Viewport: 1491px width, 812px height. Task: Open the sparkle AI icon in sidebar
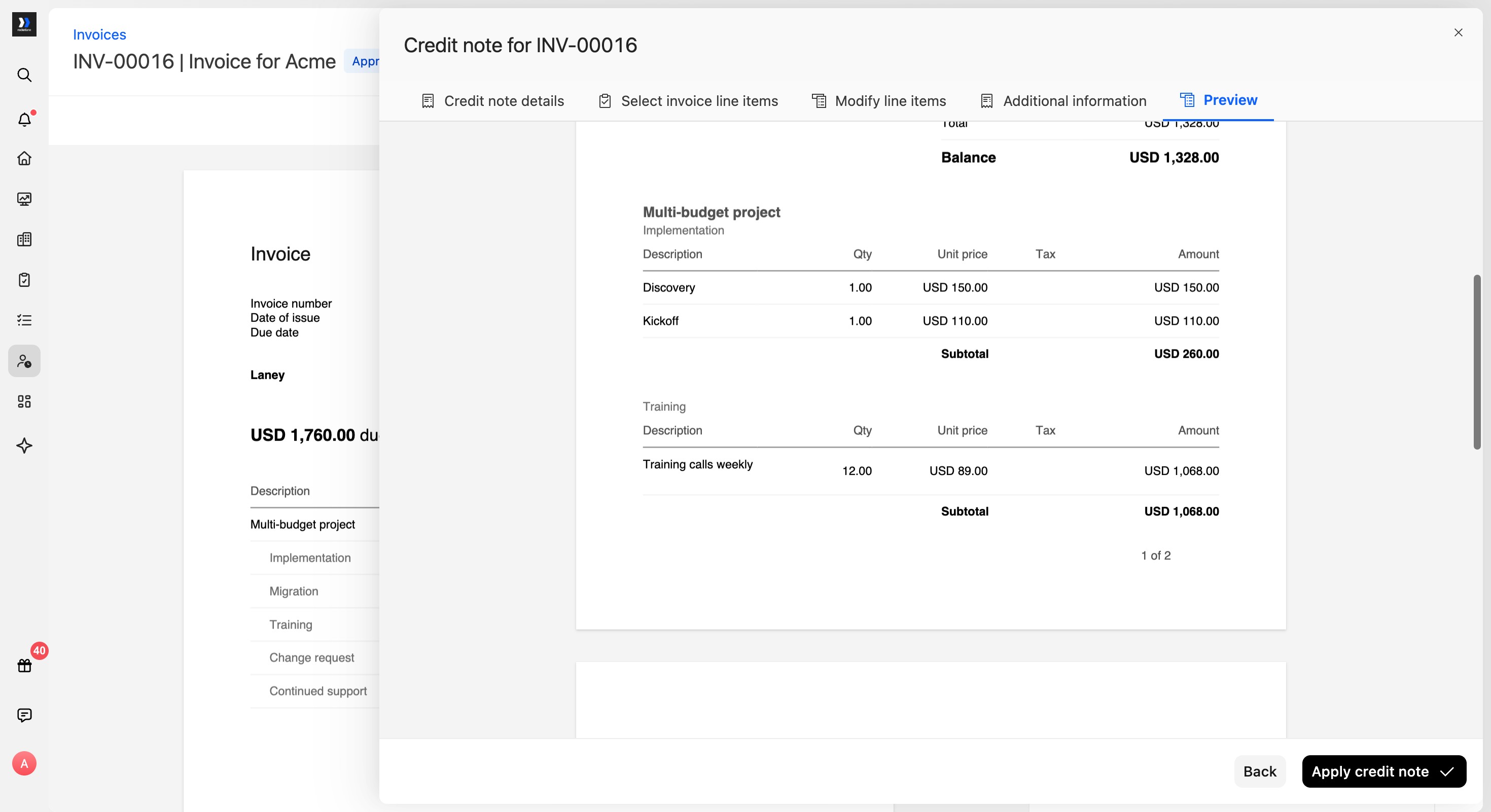tap(24, 446)
